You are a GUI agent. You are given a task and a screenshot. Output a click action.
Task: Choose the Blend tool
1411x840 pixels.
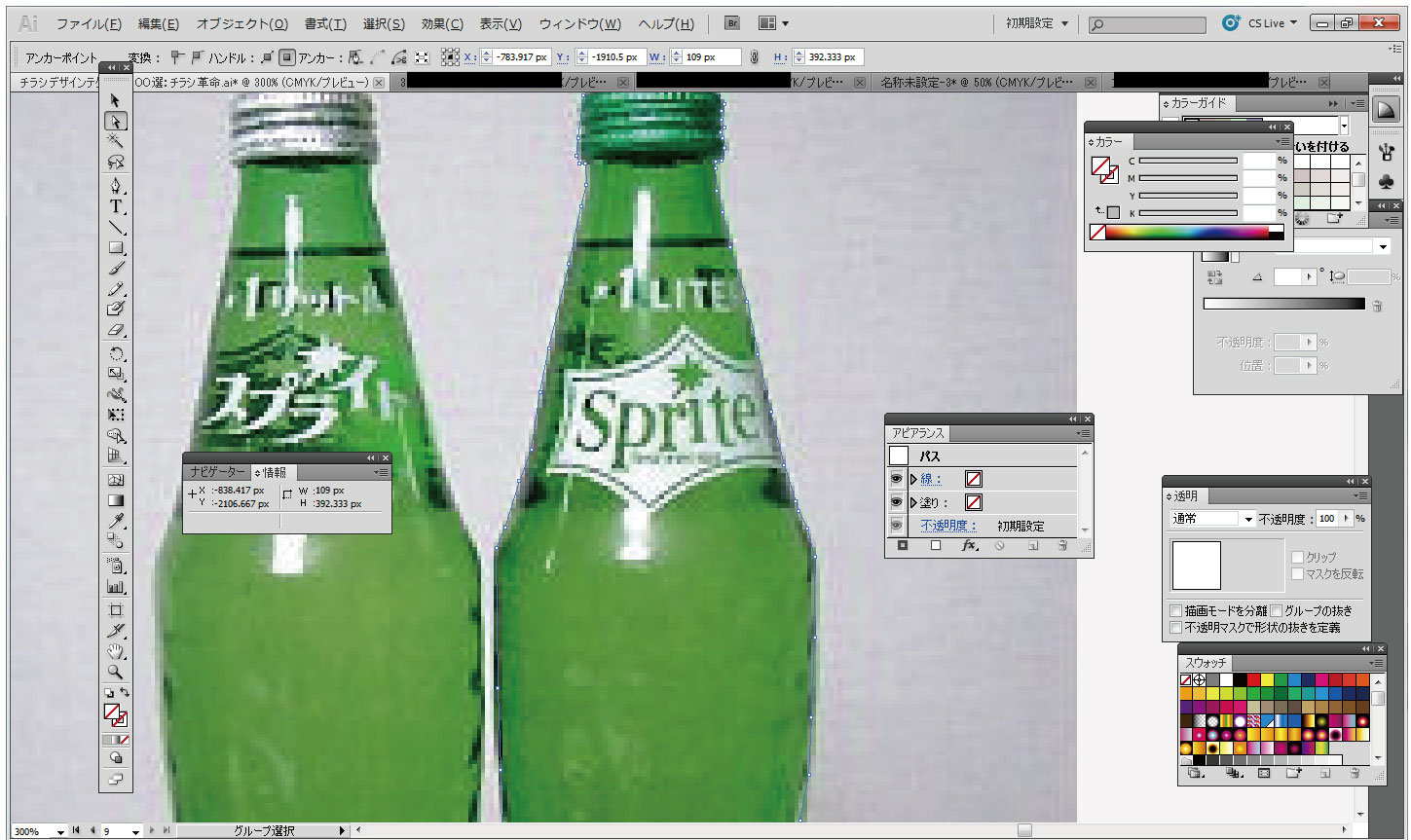pyautogui.click(x=116, y=541)
